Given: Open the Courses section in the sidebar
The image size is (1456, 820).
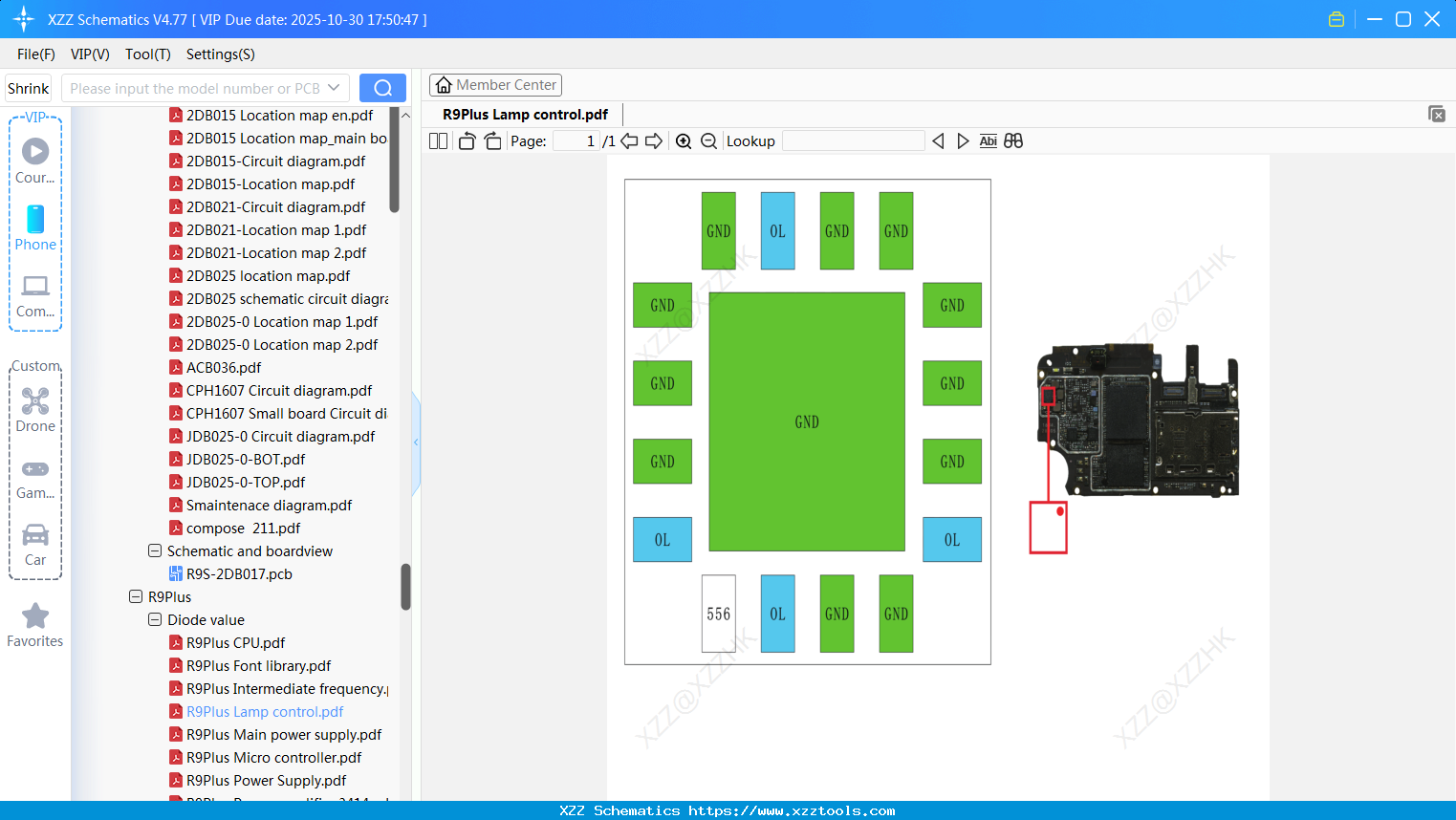Looking at the screenshot, I should click(35, 160).
